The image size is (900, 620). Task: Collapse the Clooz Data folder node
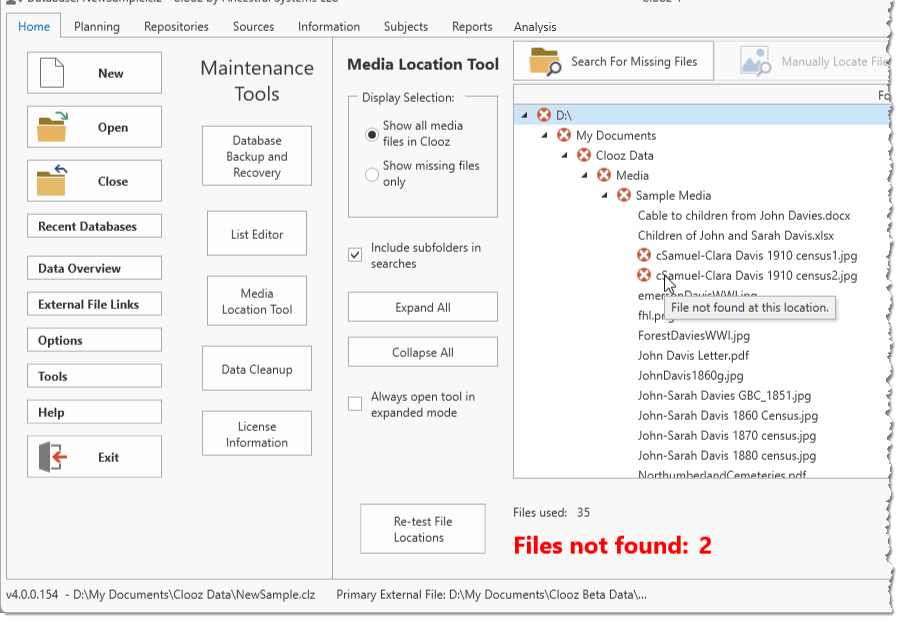point(565,156)
